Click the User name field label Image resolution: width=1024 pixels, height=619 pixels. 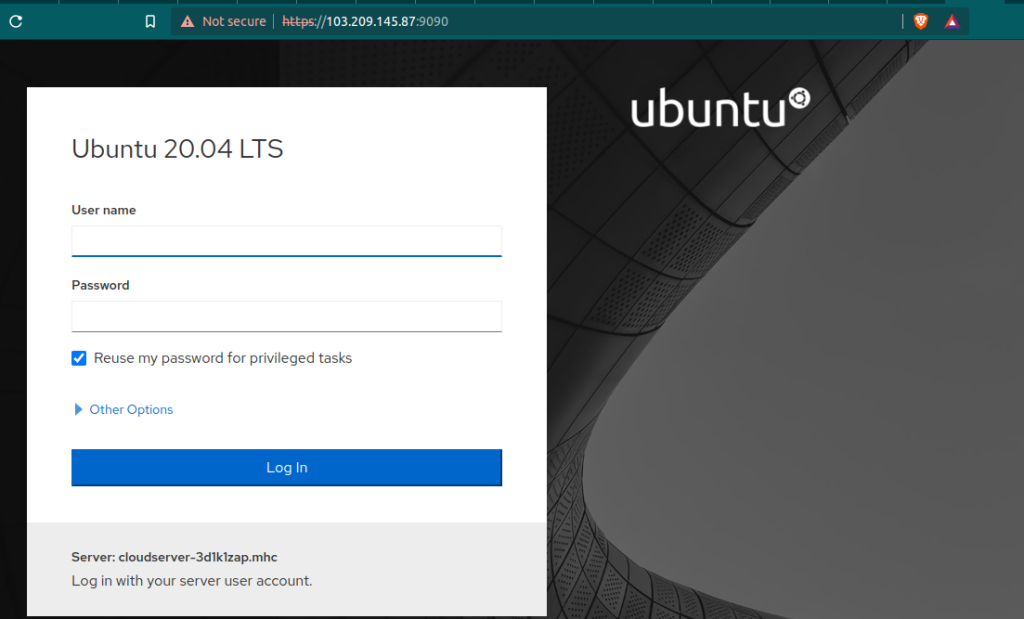tap(104, 210)
